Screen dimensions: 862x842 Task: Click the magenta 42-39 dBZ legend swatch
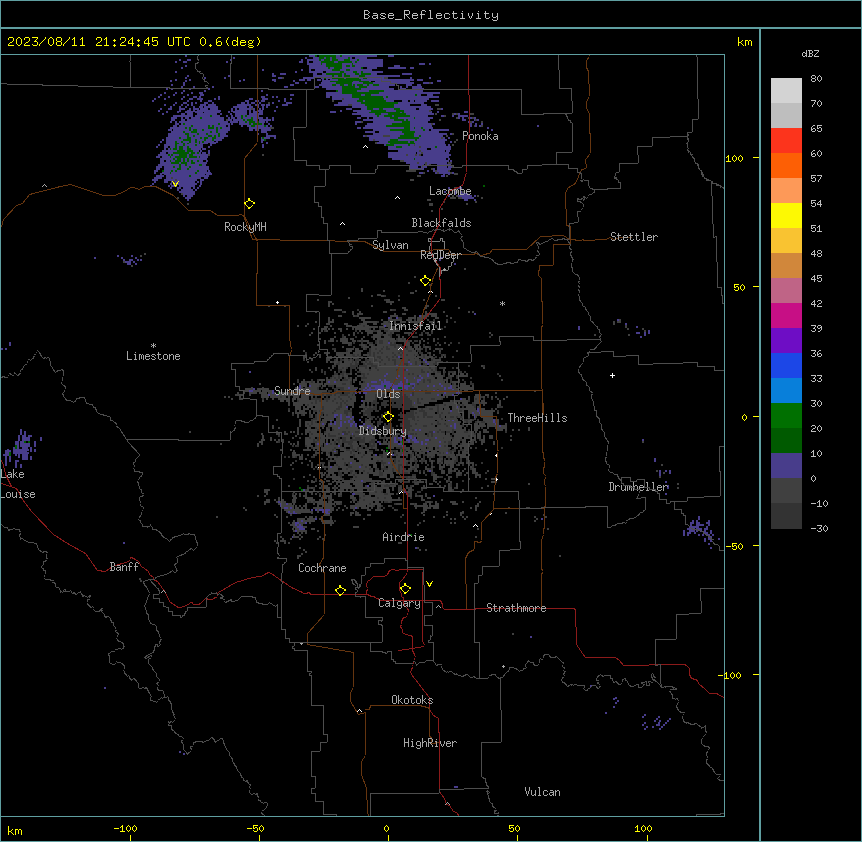click(786, 315)
